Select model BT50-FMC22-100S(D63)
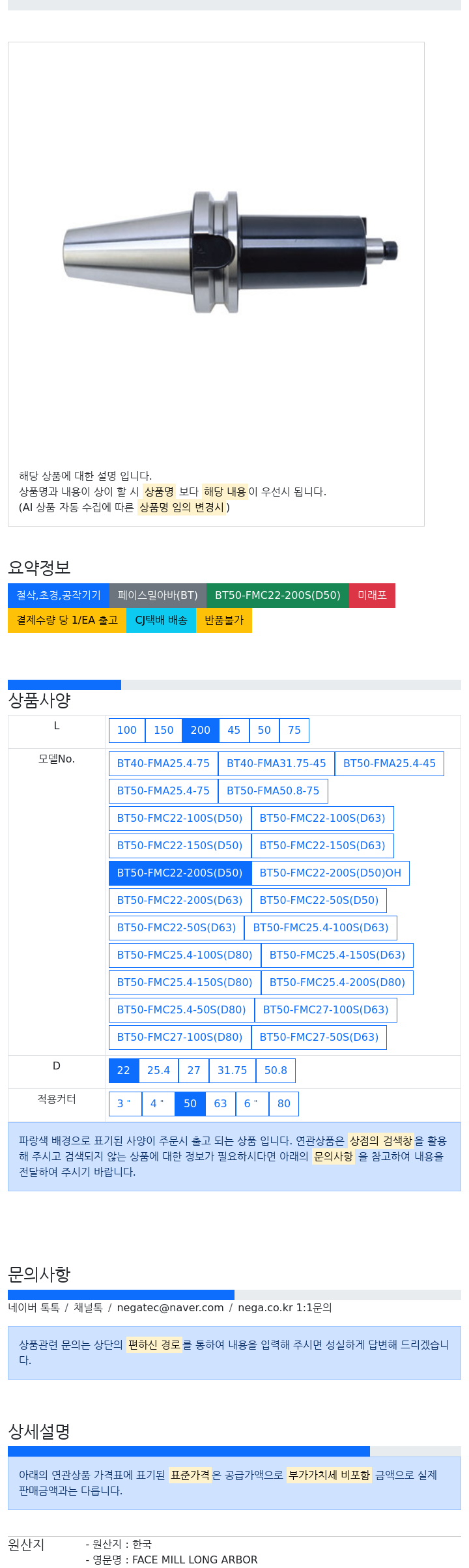The height and width of the screenshot is (1568, 469). click(x=322, y=818)
